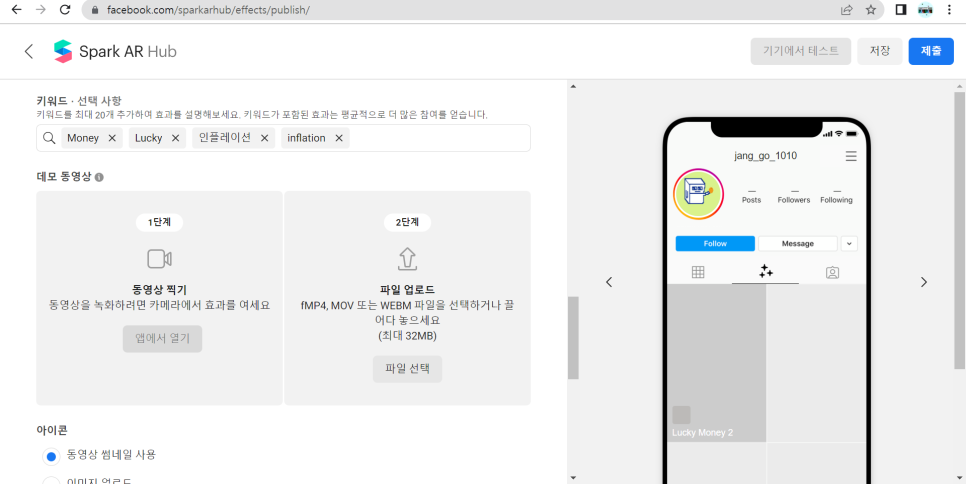966x484 pixels.
Task: Click the form scrollbar up arrow
Action: tap(573, 86)
